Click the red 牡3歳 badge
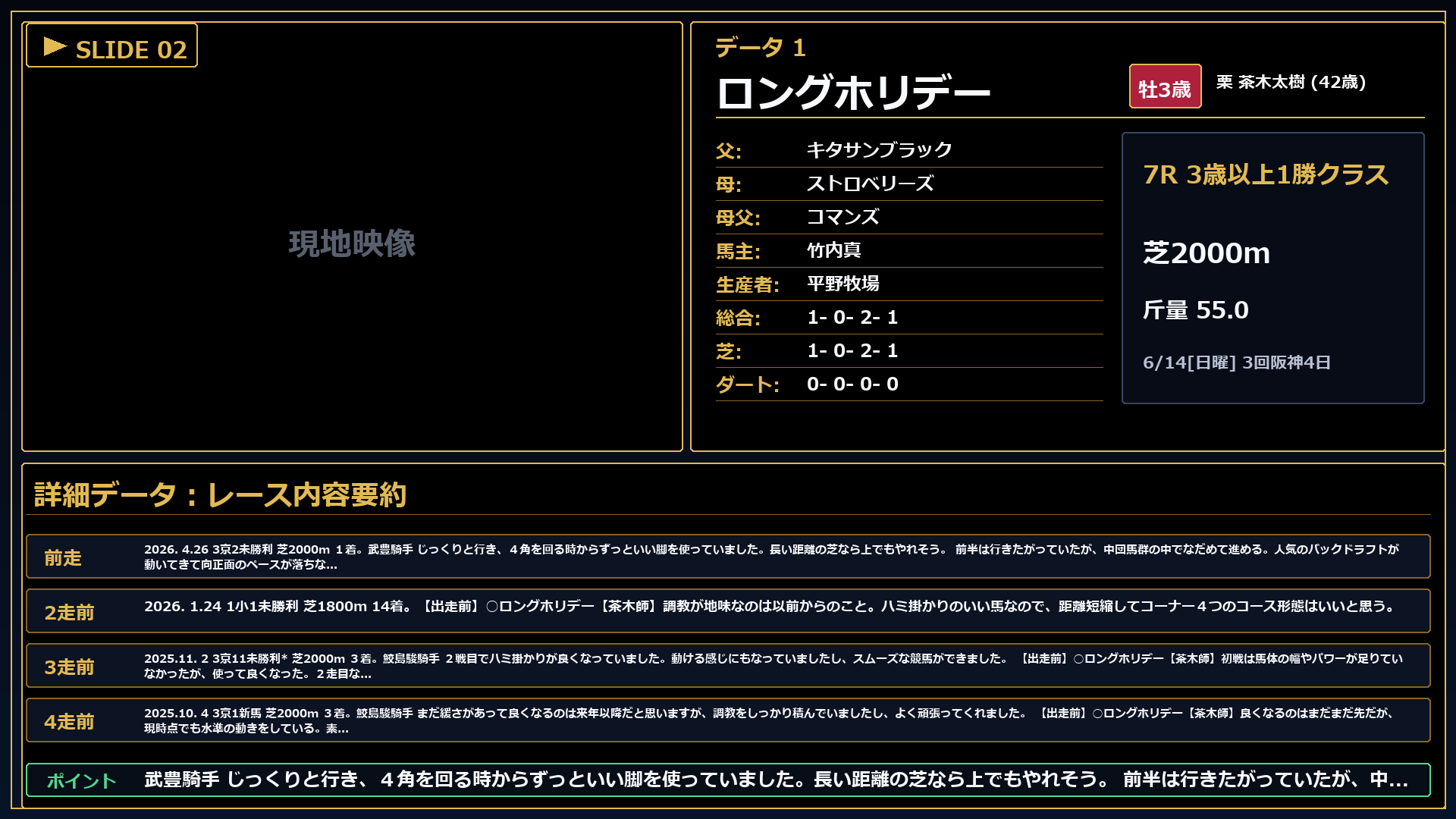 (x=1165, y=86)
